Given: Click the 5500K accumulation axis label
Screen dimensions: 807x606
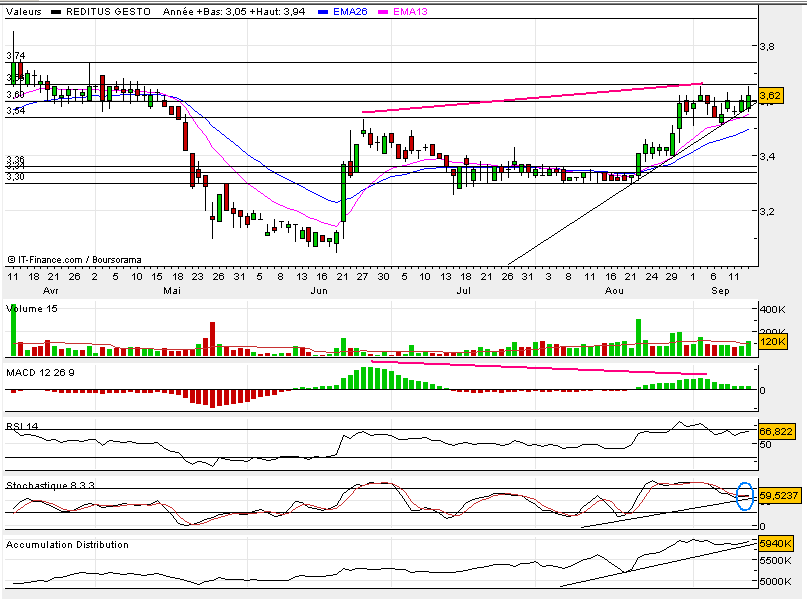Looking at the screenshot, I should click(x=775, y=560).
